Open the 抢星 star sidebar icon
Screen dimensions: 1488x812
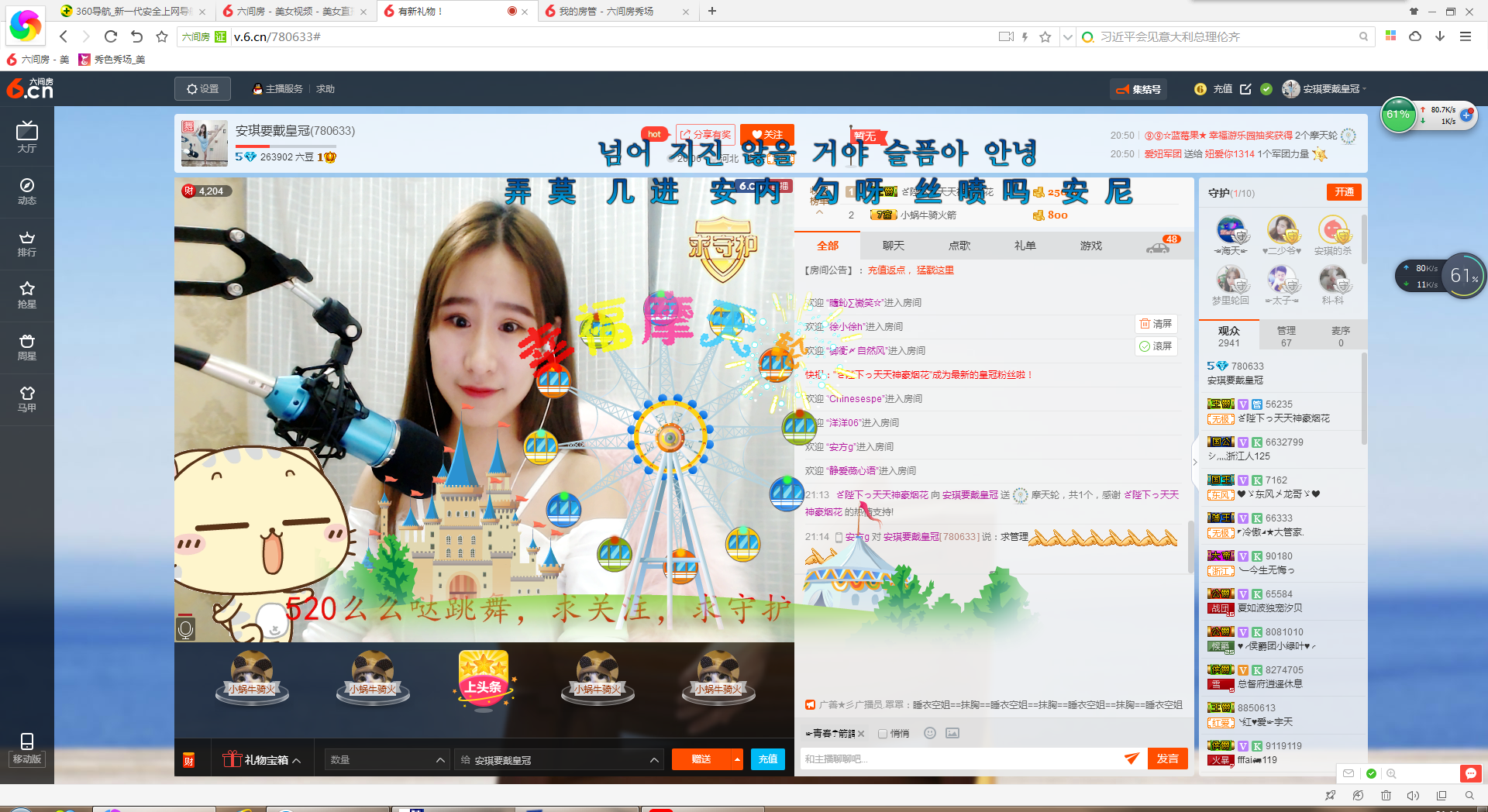[27, 294]
